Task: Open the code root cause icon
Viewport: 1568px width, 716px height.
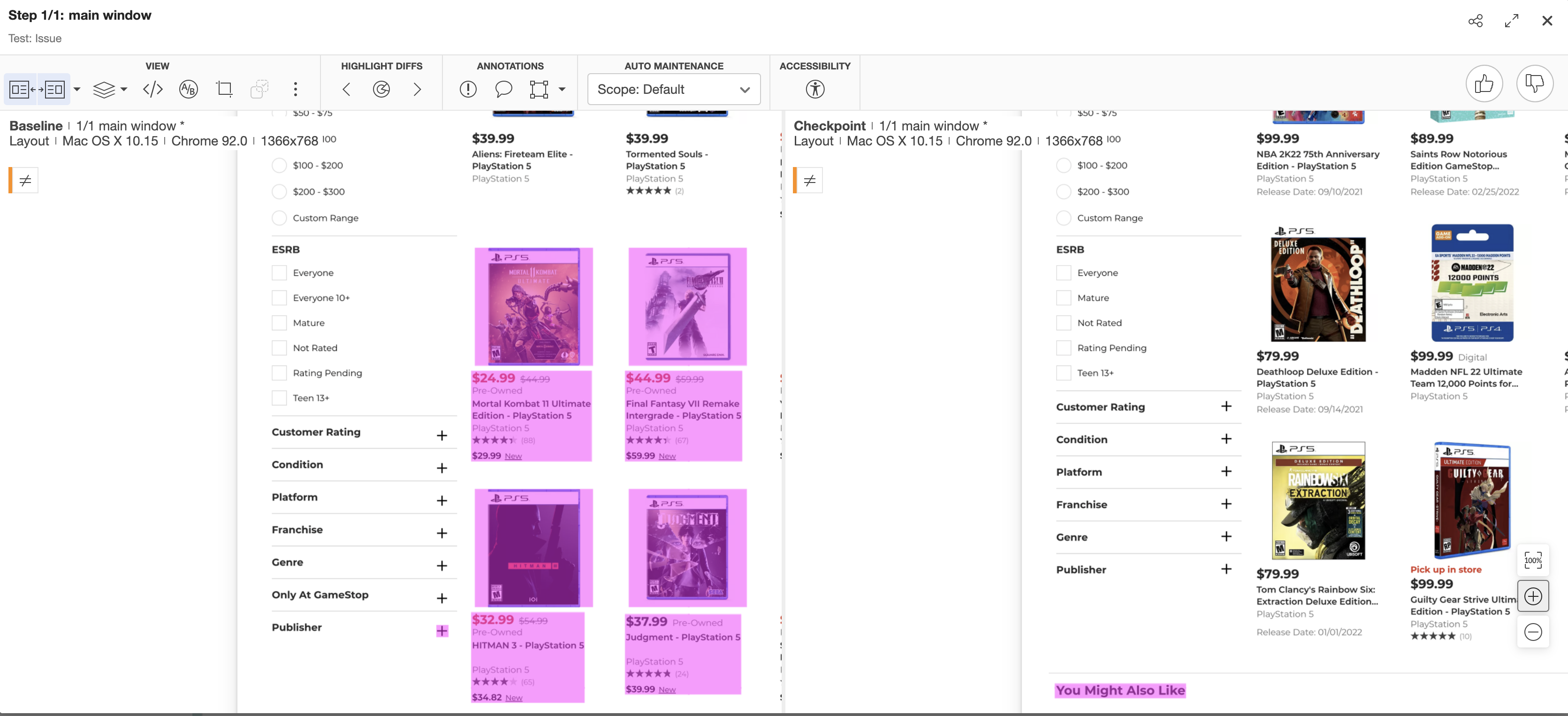Action: 153,90
